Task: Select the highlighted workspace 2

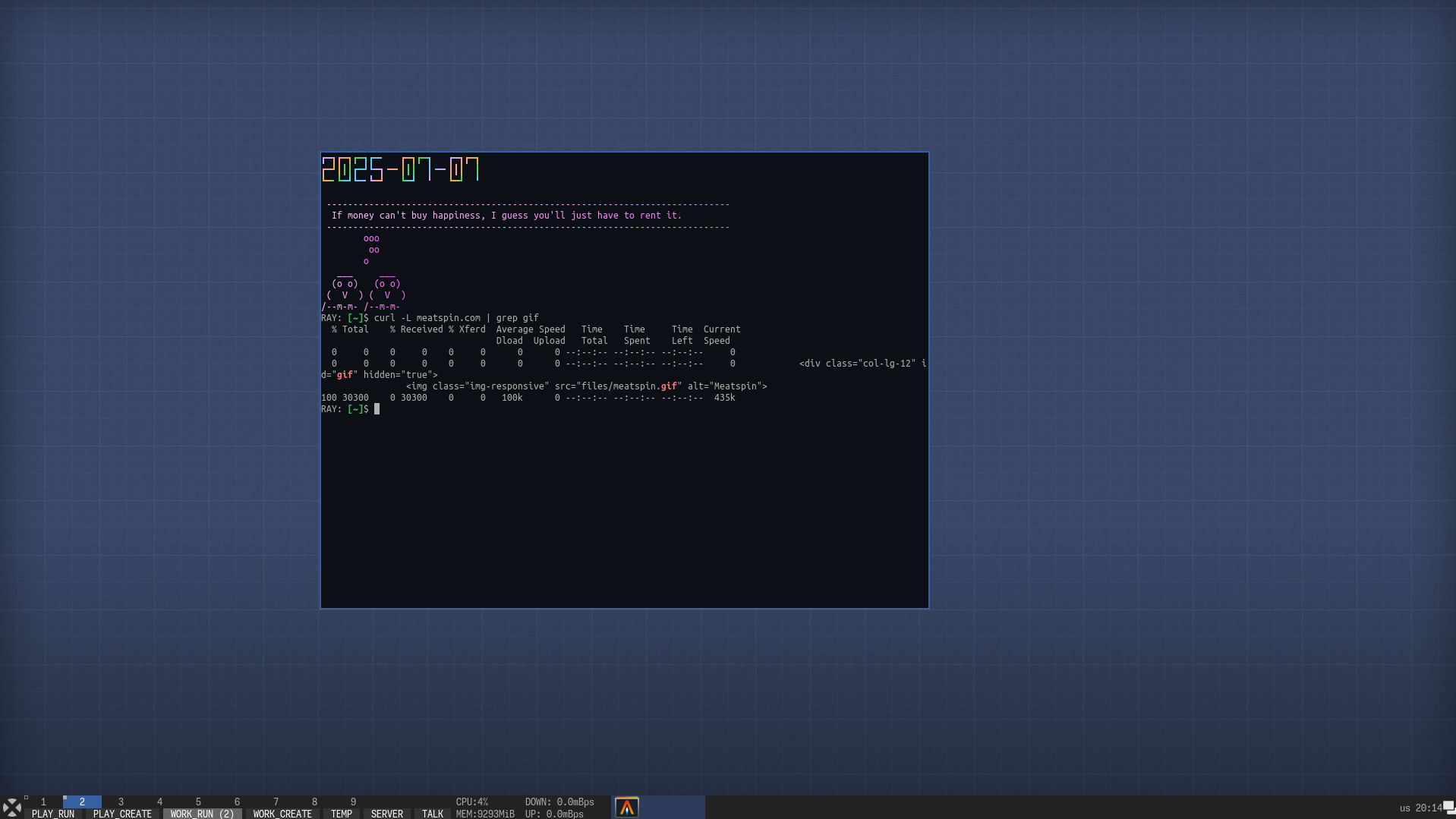Action: pyautogui.click(x=82, y=802)
